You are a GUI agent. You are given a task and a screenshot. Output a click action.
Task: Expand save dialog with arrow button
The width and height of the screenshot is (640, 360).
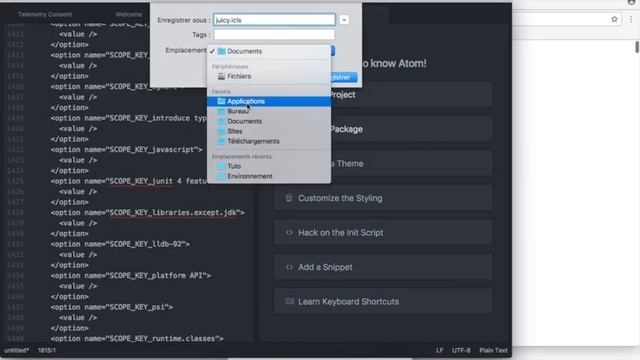click(x=344, y=20)
